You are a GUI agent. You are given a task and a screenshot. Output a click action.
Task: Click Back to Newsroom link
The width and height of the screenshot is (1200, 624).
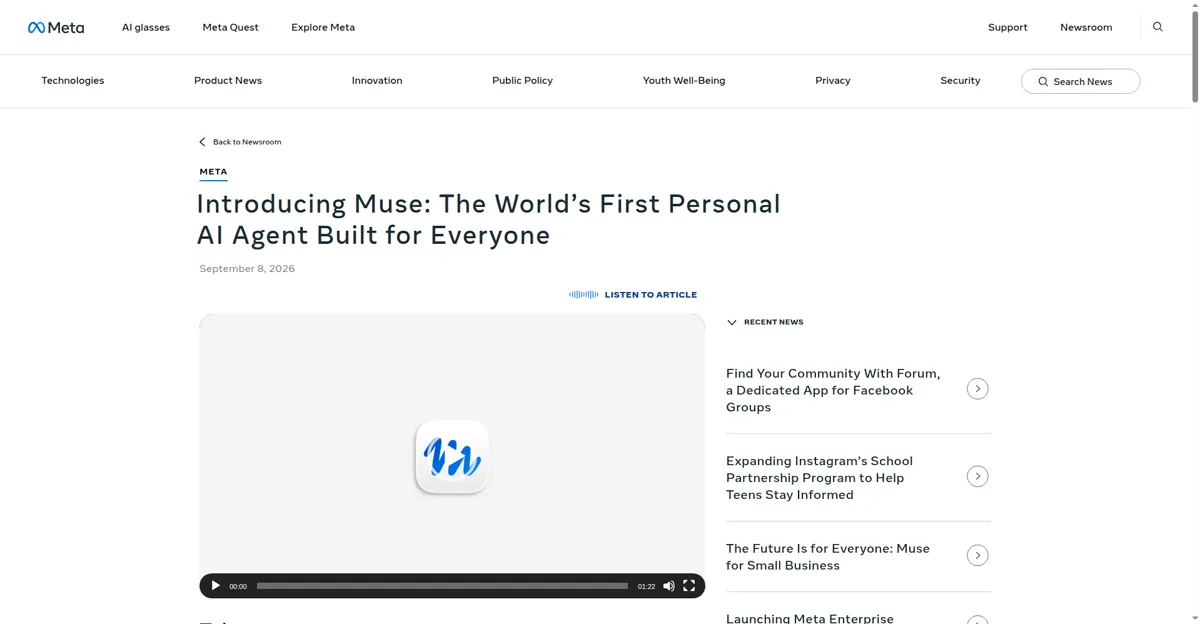pos(247,142)
